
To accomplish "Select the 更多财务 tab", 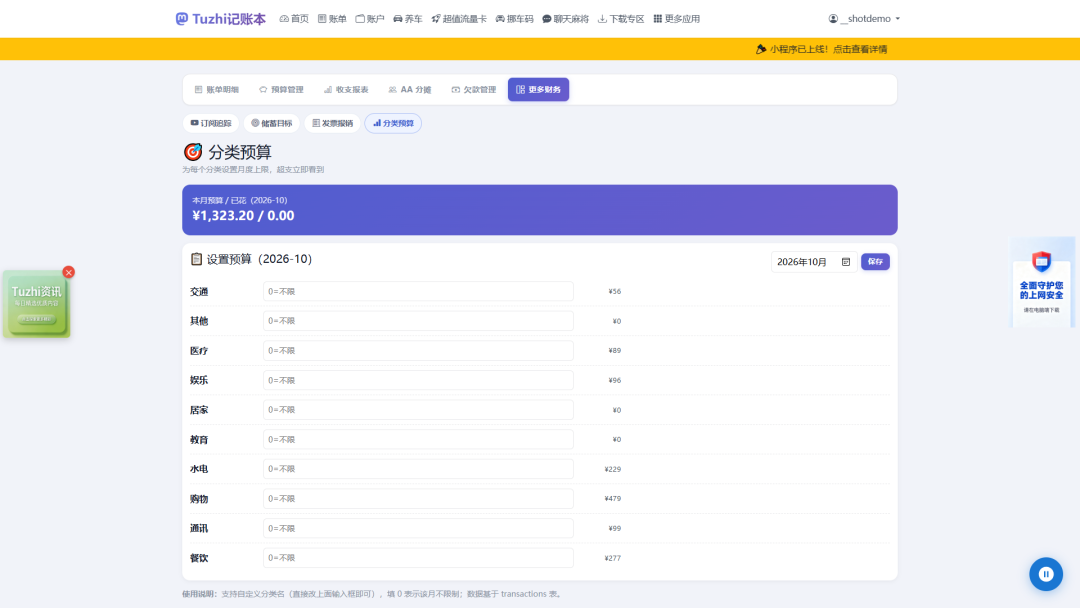I will pyautogui.click(x=539, y=90).
